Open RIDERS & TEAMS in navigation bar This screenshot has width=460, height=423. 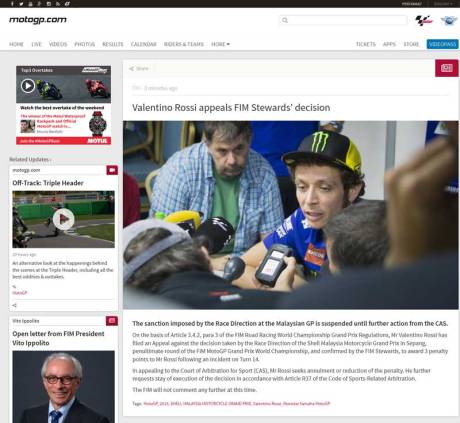coord(184,44)
